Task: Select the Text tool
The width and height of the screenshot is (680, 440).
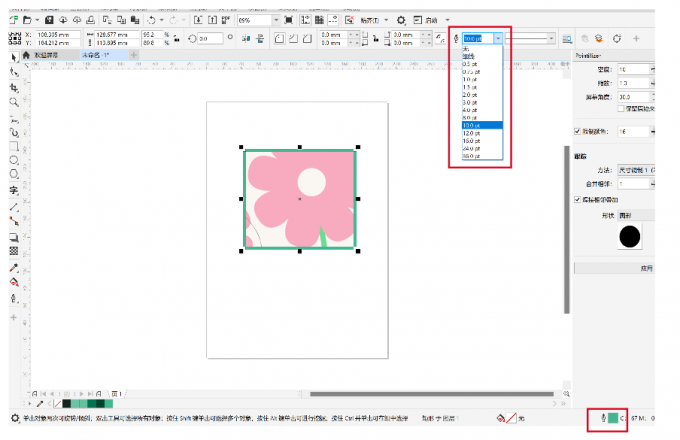Action: click(14, 189)
